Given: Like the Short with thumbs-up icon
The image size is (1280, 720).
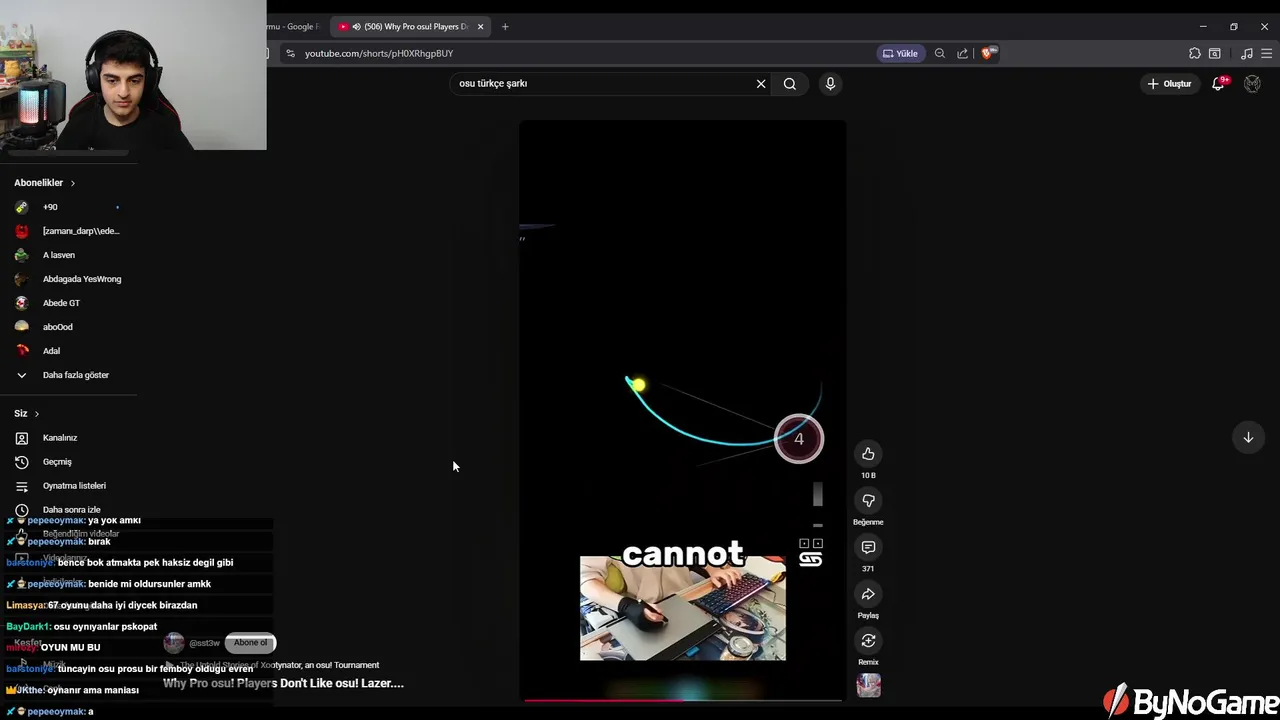Looking at the screenshot, I should coord(868,454).
